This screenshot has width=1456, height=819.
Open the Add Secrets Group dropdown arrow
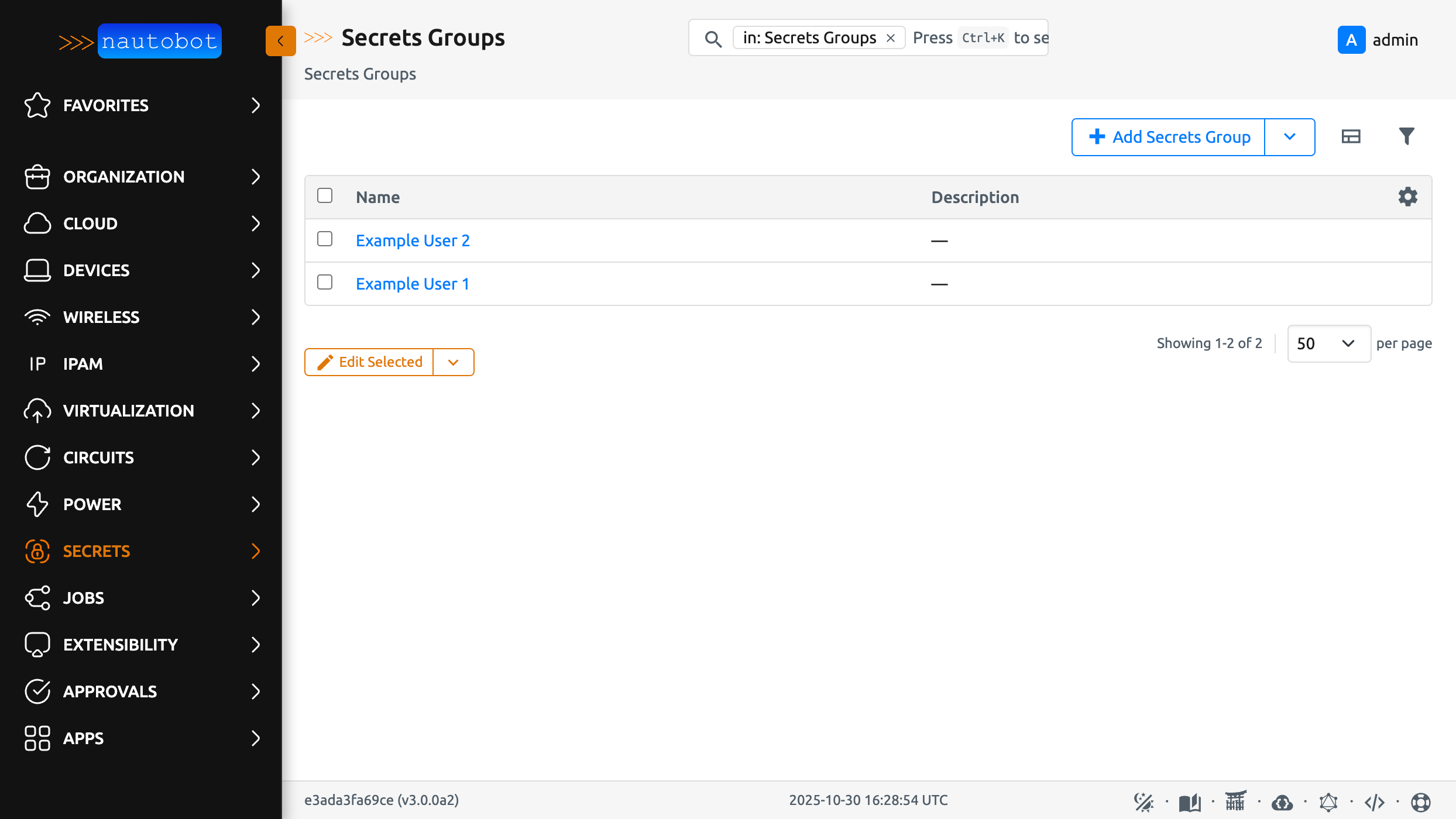[x=1290, y=137]
